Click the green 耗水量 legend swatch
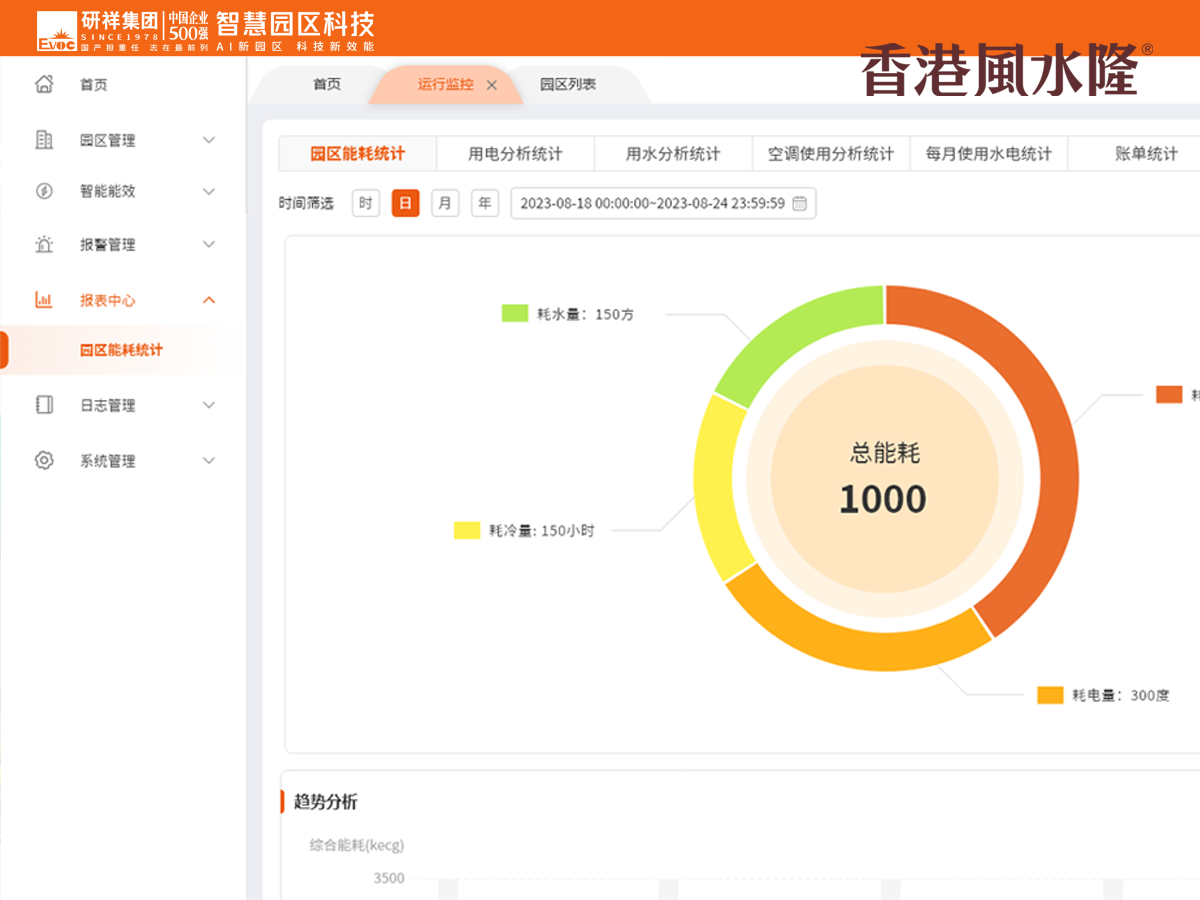The width and height of the screenshot is (1200, 900). click(x=514, y=314)
